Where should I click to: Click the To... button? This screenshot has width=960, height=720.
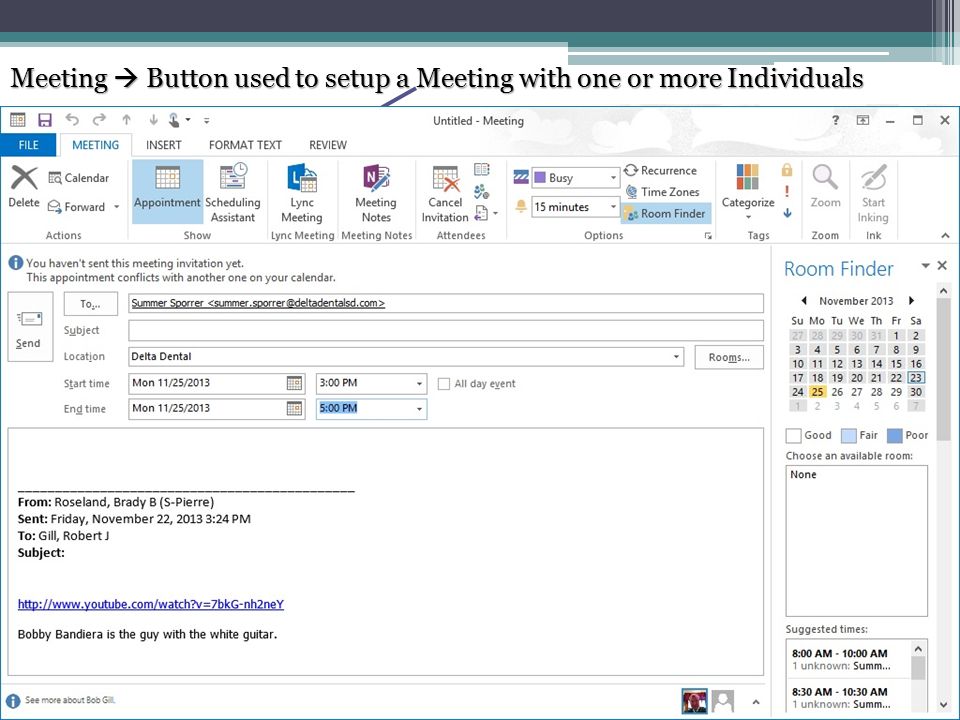[91, 304]
